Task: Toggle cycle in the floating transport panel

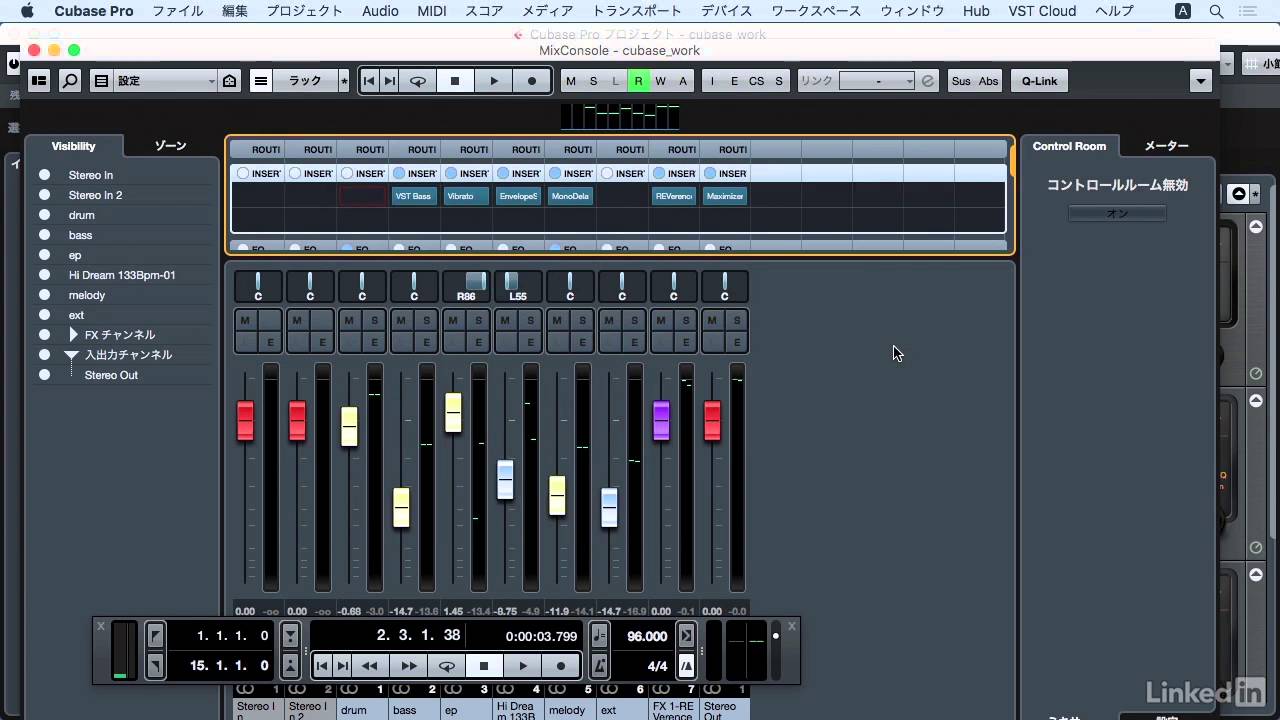Action: [x=447, y=665]
